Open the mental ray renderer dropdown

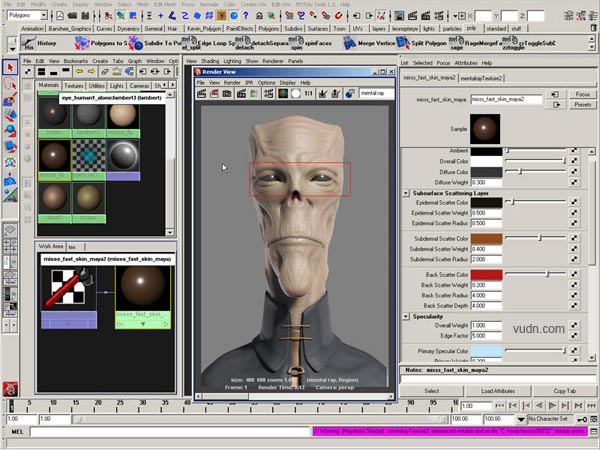(x=377, y=93)
